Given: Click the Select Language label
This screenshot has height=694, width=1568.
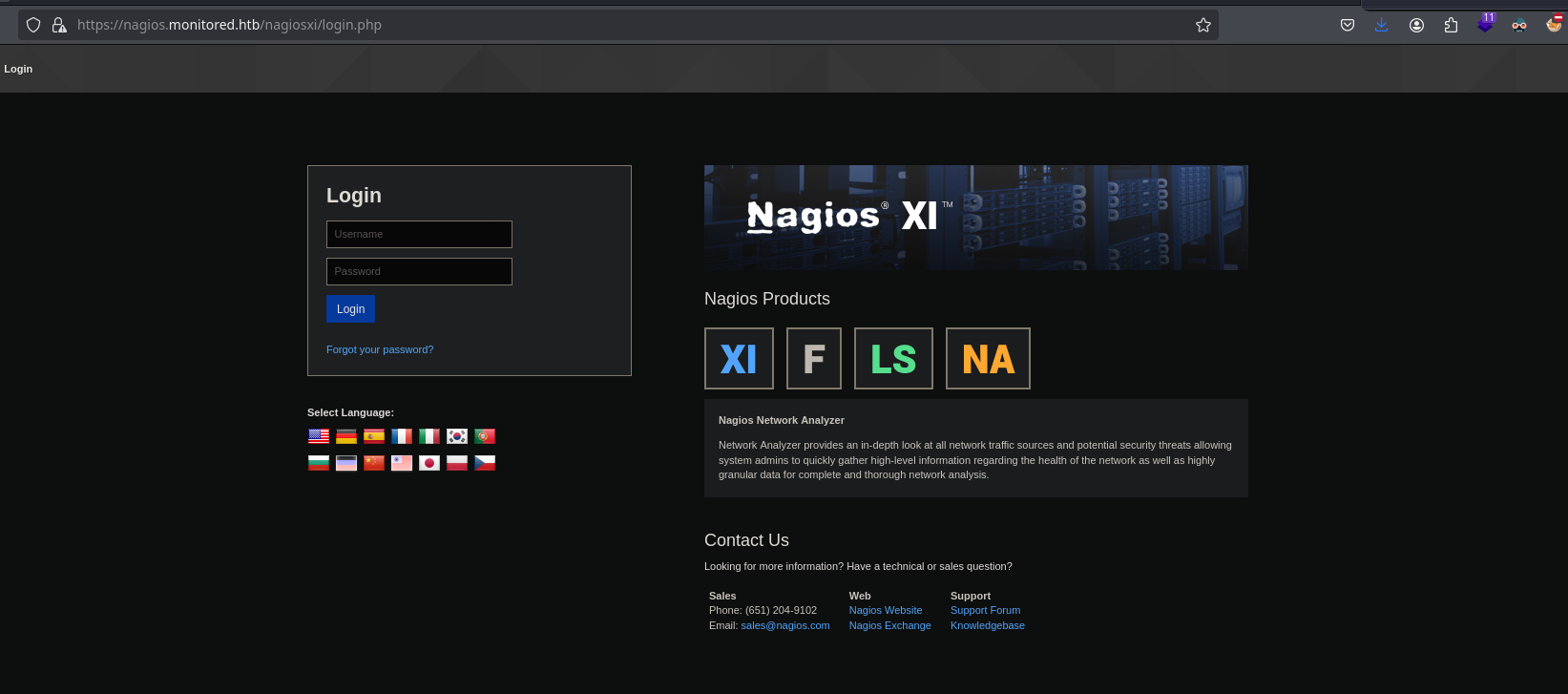Looking at the screenshot, I should (350, 412).
